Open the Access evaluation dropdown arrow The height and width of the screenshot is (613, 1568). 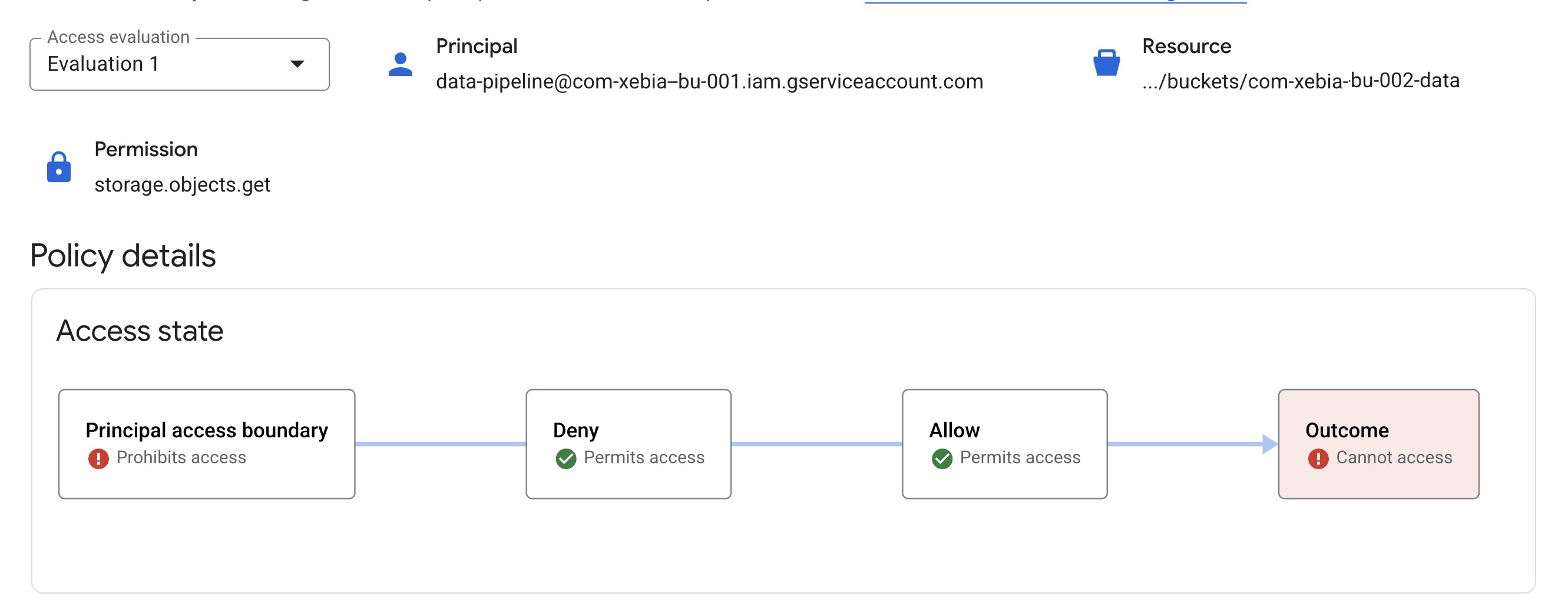(297, 64)
